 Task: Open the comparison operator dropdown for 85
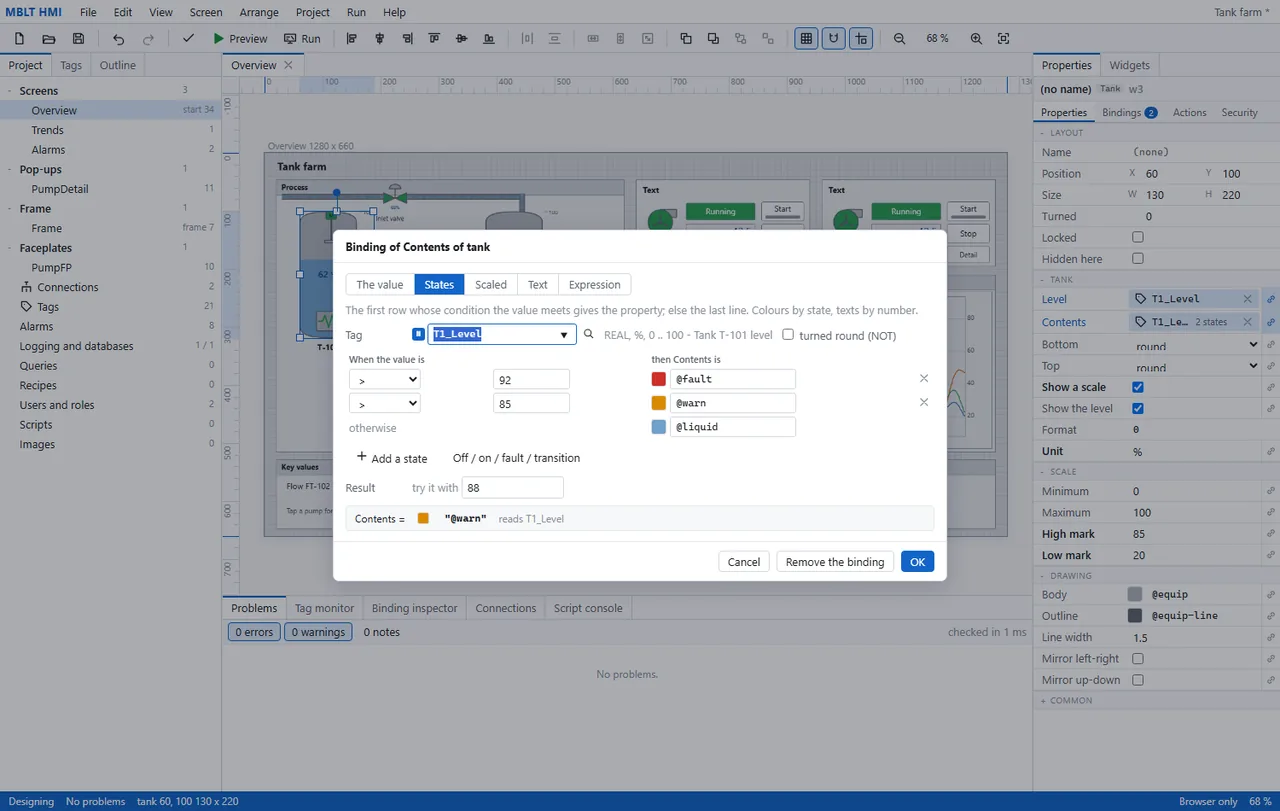pos(384,403)
